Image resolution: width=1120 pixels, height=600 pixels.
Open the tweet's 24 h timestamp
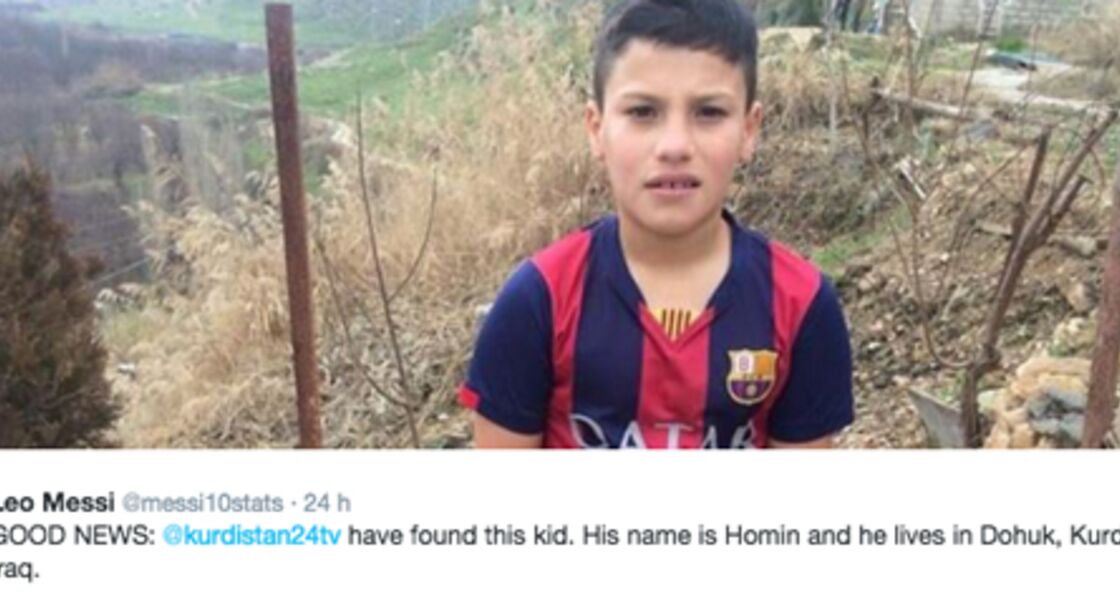[327, 504]
